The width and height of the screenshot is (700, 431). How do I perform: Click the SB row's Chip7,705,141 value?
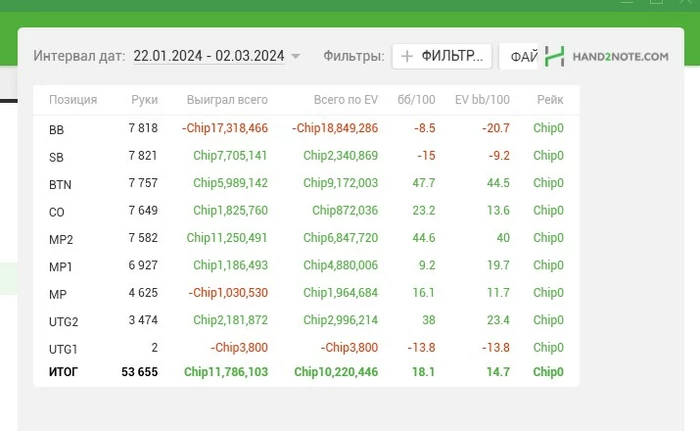pyautogui.click(x=230, y=155)
